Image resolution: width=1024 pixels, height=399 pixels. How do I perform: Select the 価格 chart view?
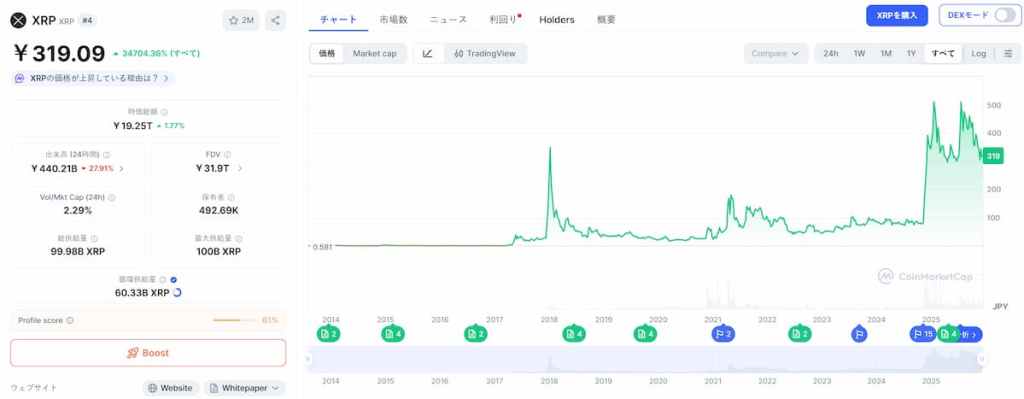coord(327,54)
